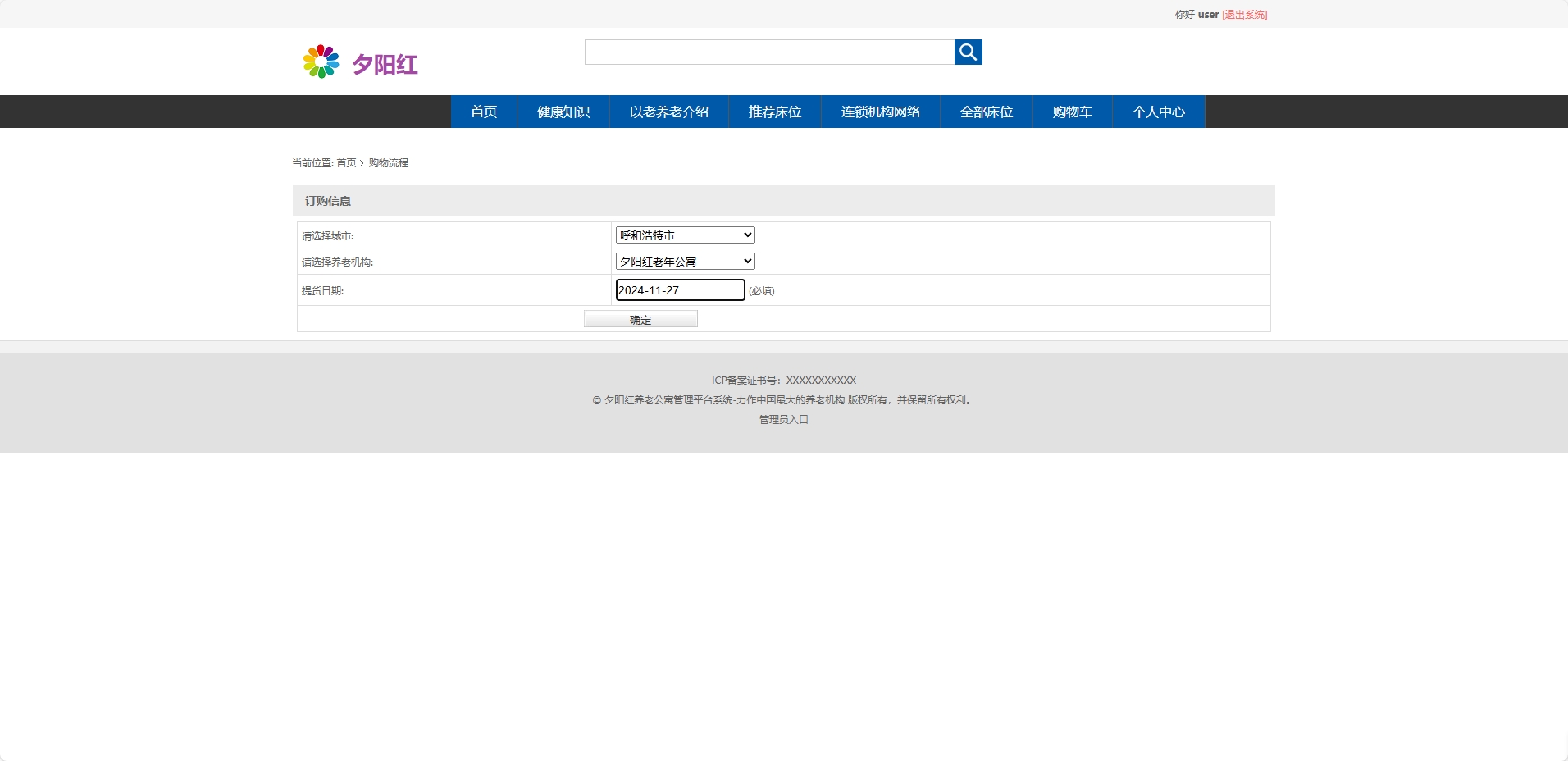
Task: Click the magnifying glass search icon
Action: point(967,52)
